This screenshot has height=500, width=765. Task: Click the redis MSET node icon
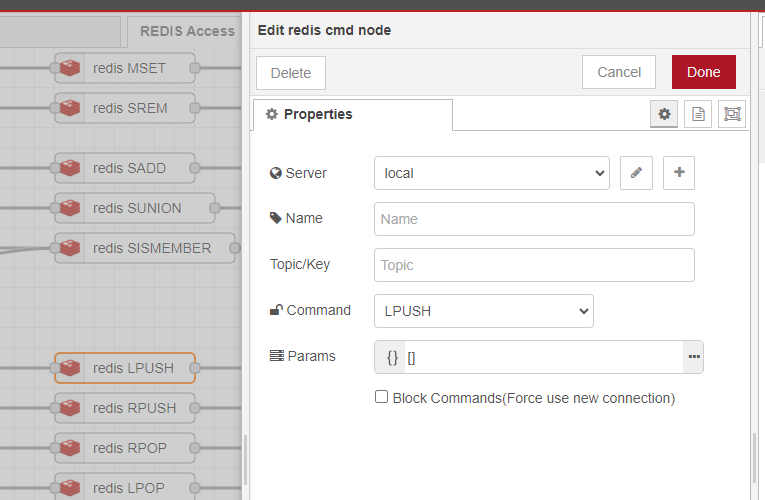(x=70, y=68)
